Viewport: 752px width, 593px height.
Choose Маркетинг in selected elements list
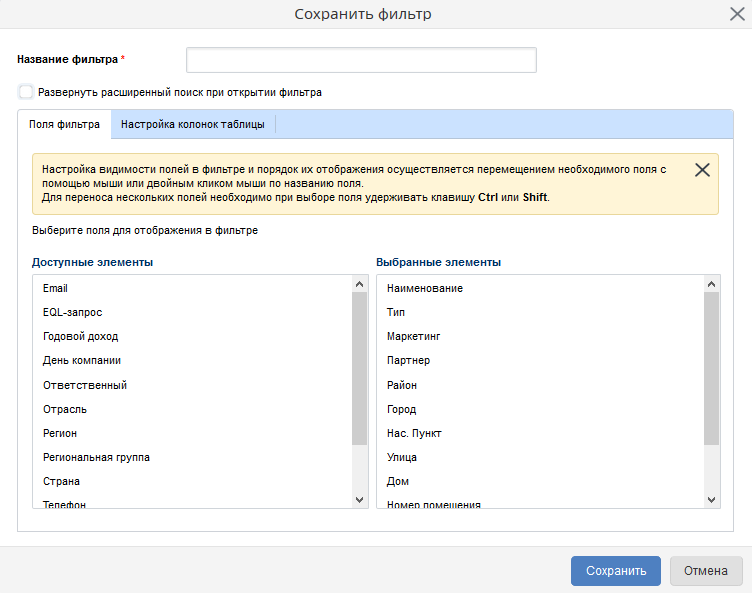414,336
